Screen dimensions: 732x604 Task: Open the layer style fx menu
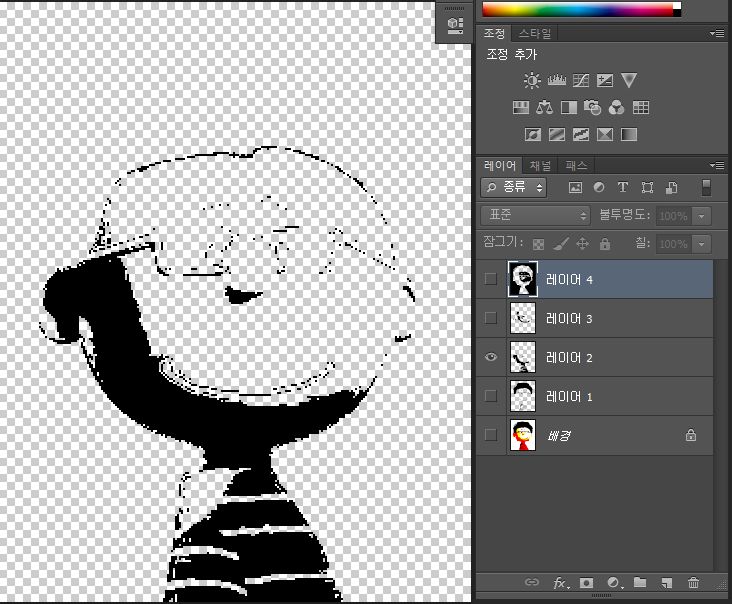click(560, 583)
